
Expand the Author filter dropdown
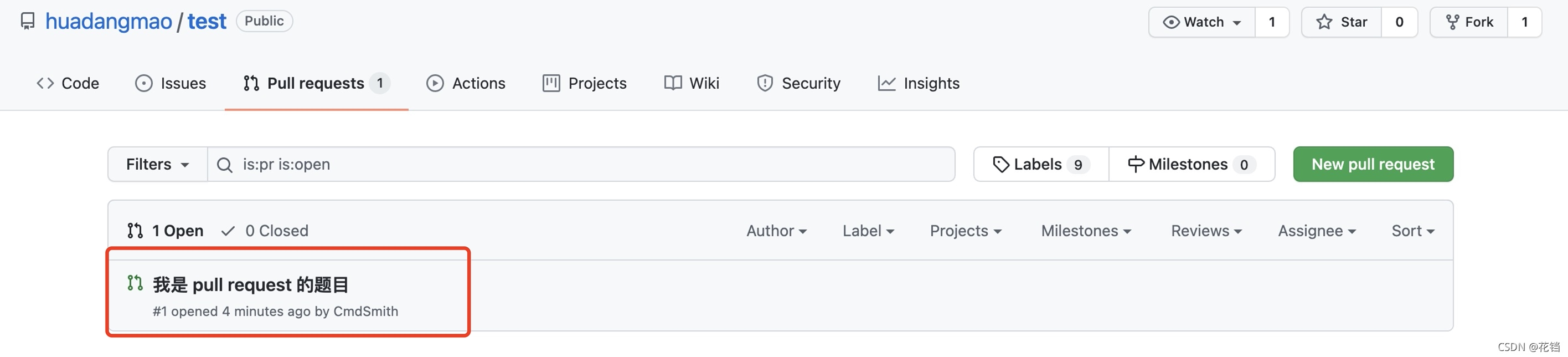pyautogui.click(x=776, y=231)
